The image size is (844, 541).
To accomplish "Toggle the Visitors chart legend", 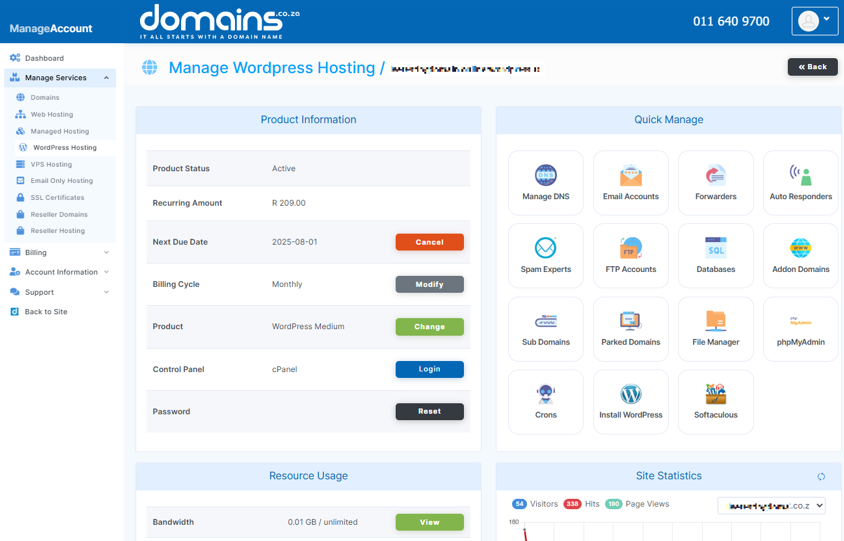I will tap(535, 504).
